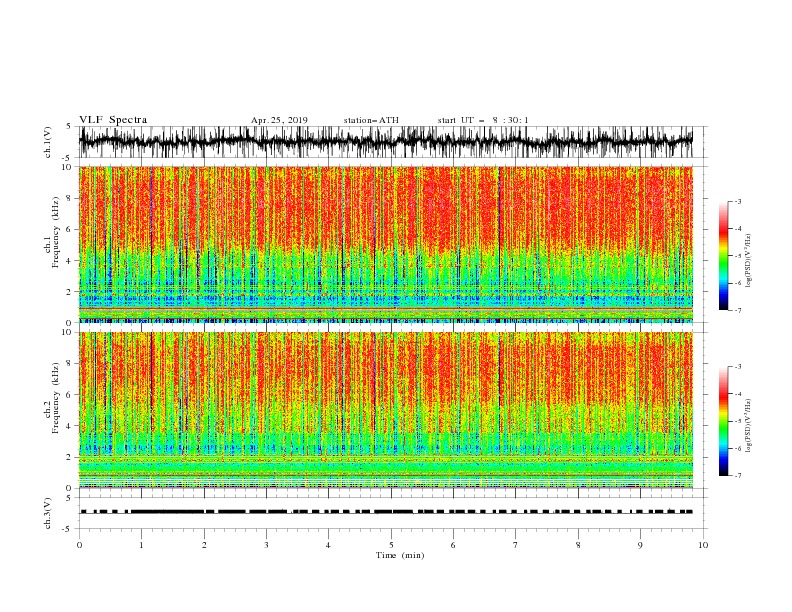The image size is (792, 612).
Task: Click the 'Time (min)' axis title
Action: [x=400, y=555]
